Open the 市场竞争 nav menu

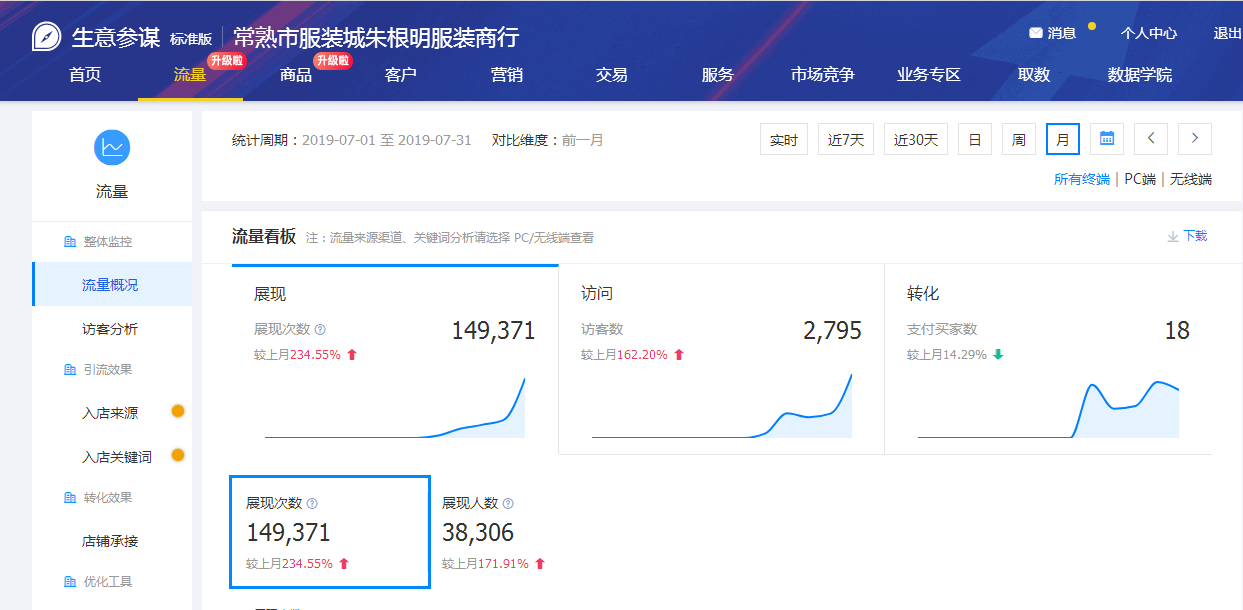click(823, 75)
